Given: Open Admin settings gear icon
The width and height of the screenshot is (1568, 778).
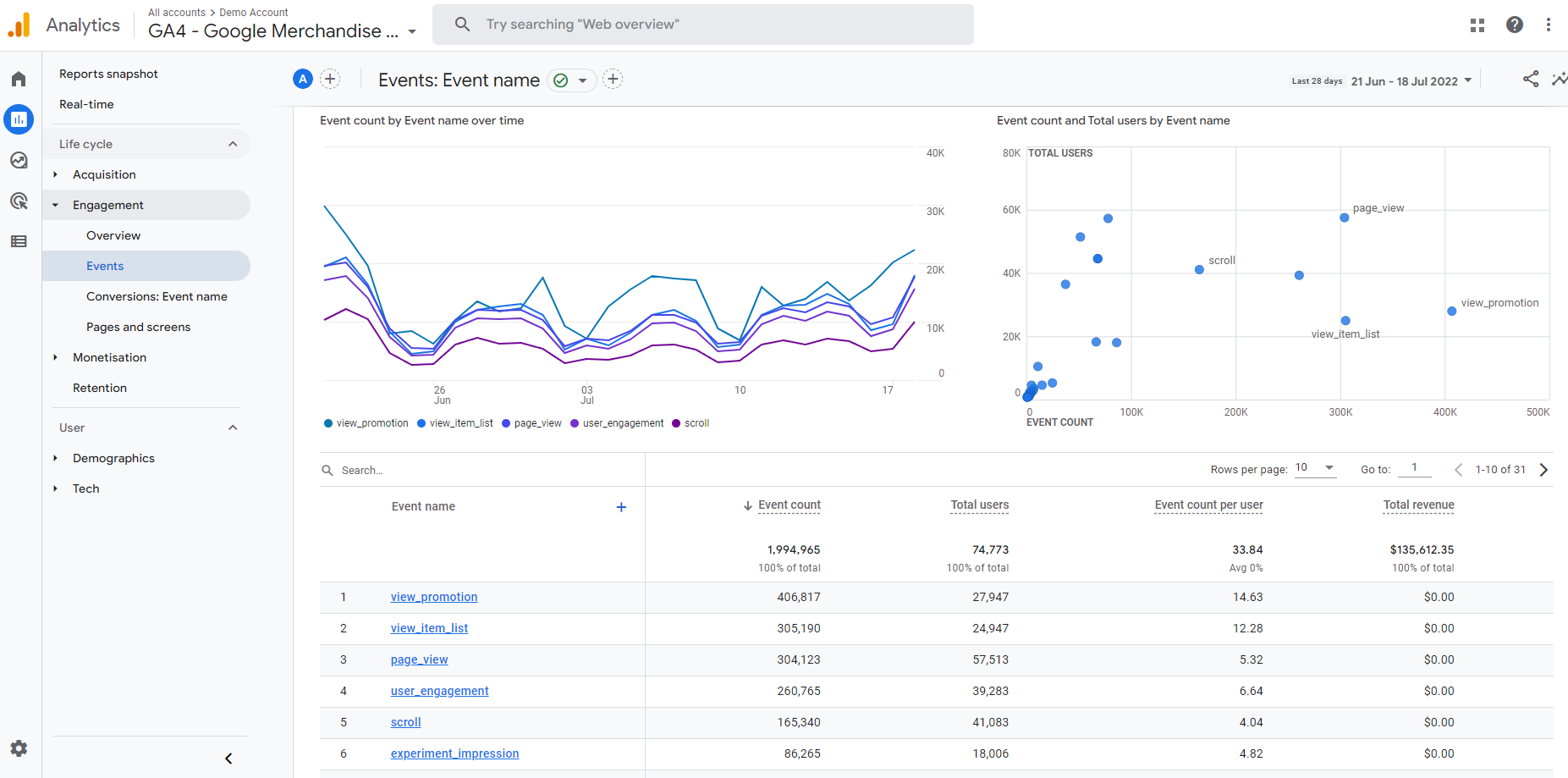Looking at the screenshot, I should 19,748.
